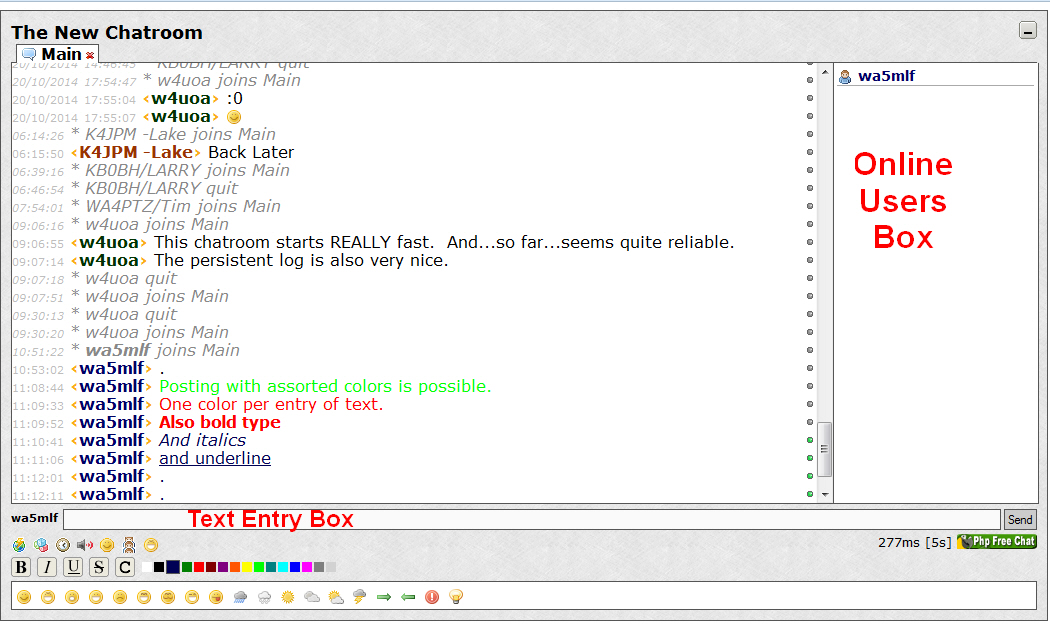Insert the light bulb emoticon

pyautogui.click(x=456, y=597)
